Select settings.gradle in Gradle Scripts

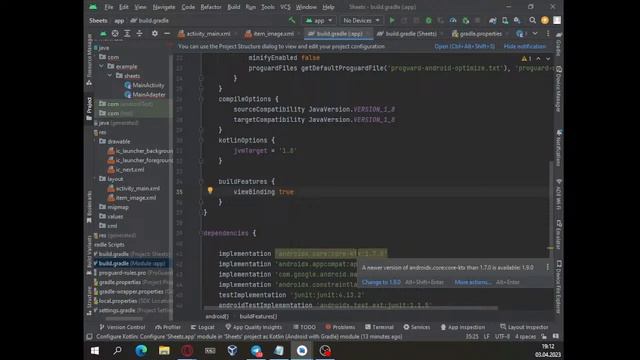pos(132,310)
